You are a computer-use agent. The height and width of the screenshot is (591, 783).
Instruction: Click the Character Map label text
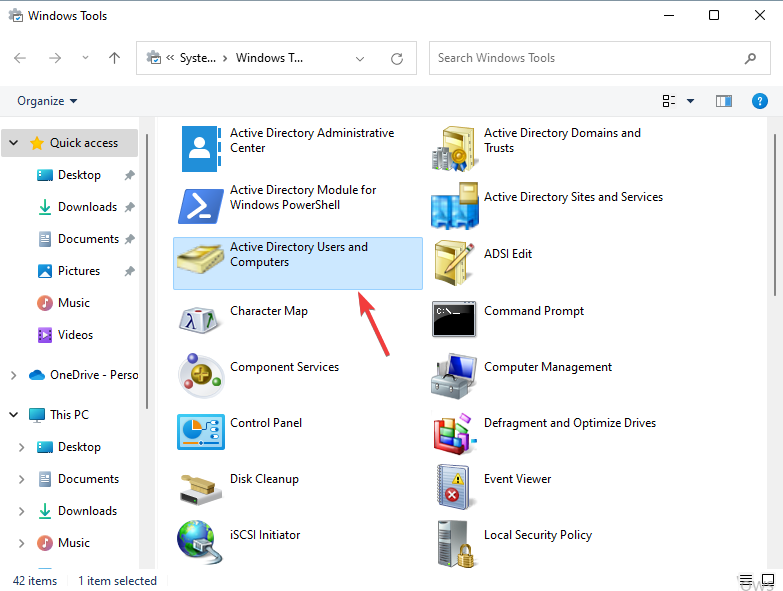tap(269, 311)
